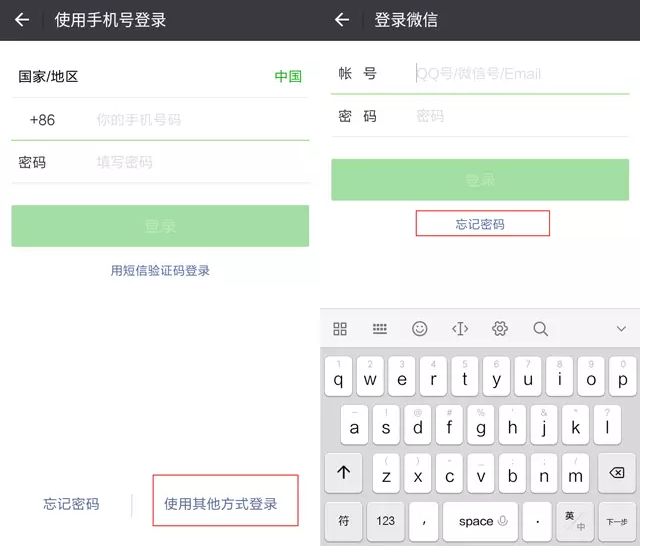Tap the p key
The height and width of the screenshot is (553, 648).
pyautogui.click(x=622, y=377)
